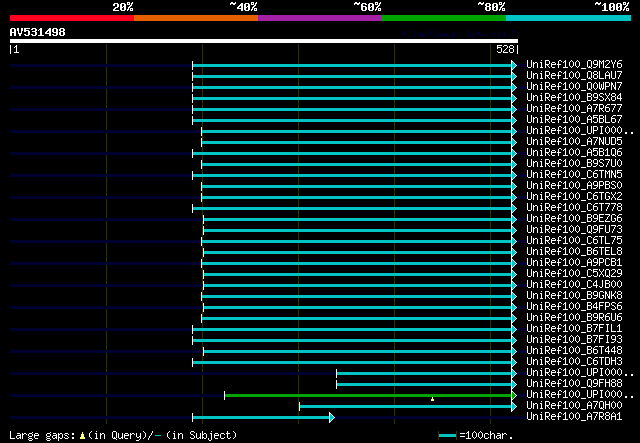This screenshot has width=640, height=443.
Task: Click the AV531498 query name
Action: 38,32
